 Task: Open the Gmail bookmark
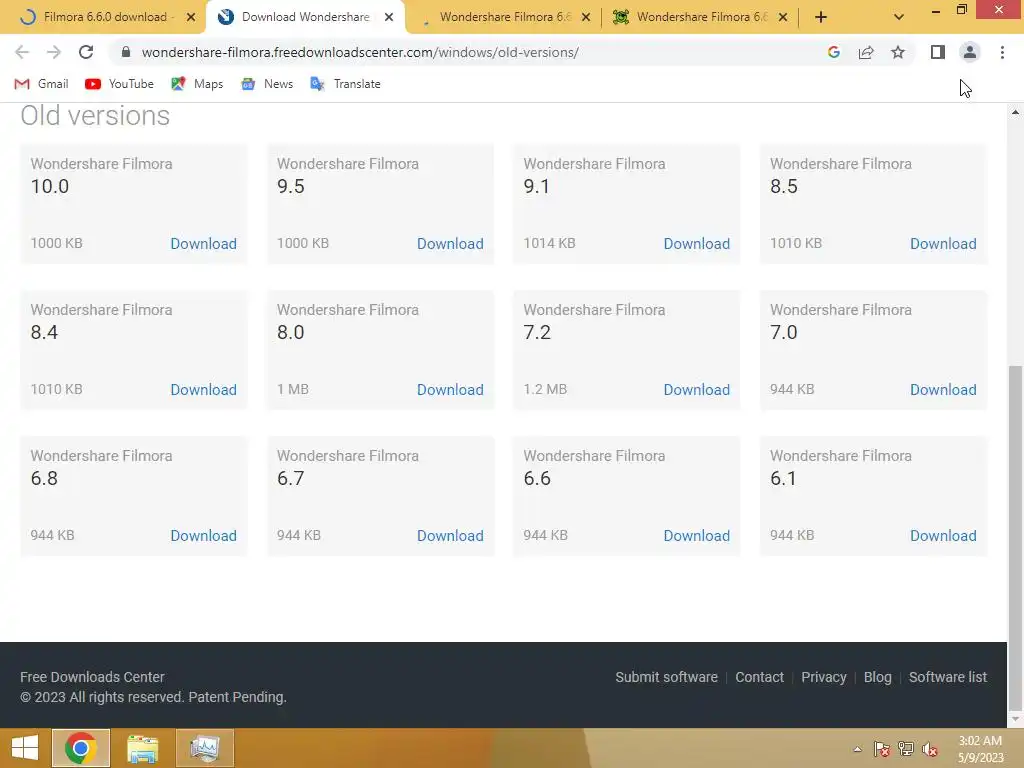pos(41,84)
